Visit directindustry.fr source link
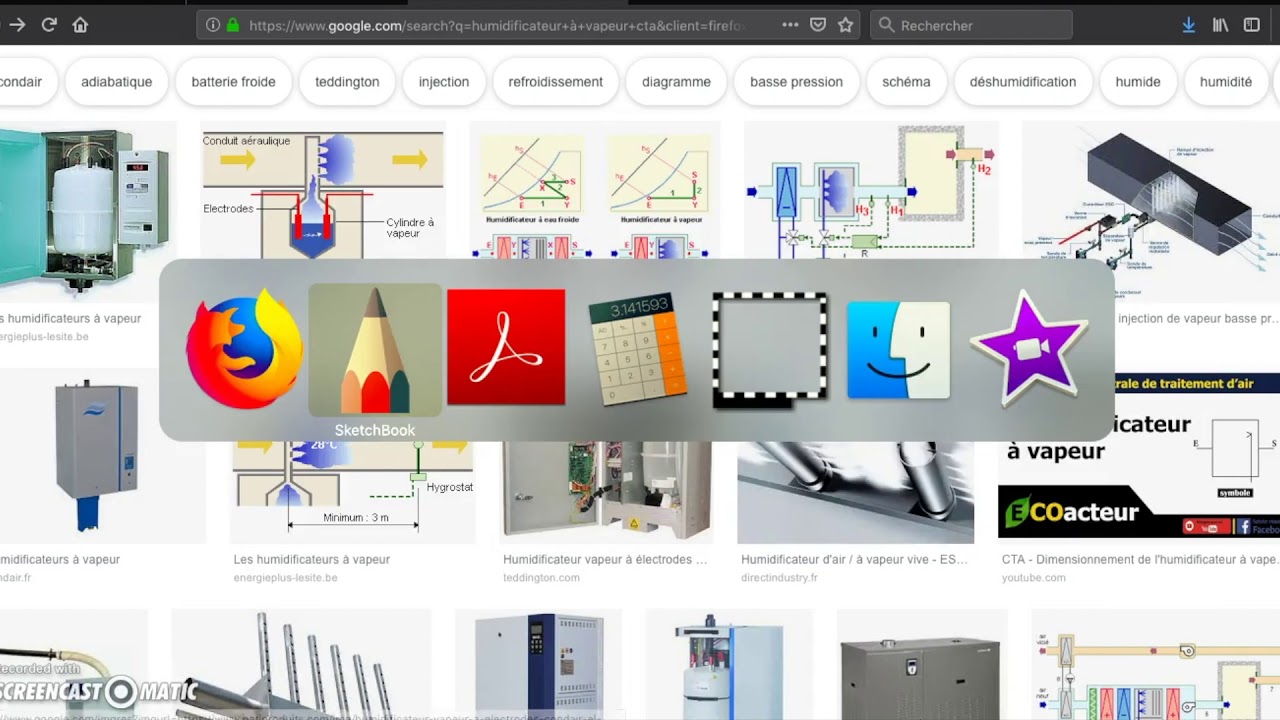Screen dimensions: 1280x720 pos(779,577)
